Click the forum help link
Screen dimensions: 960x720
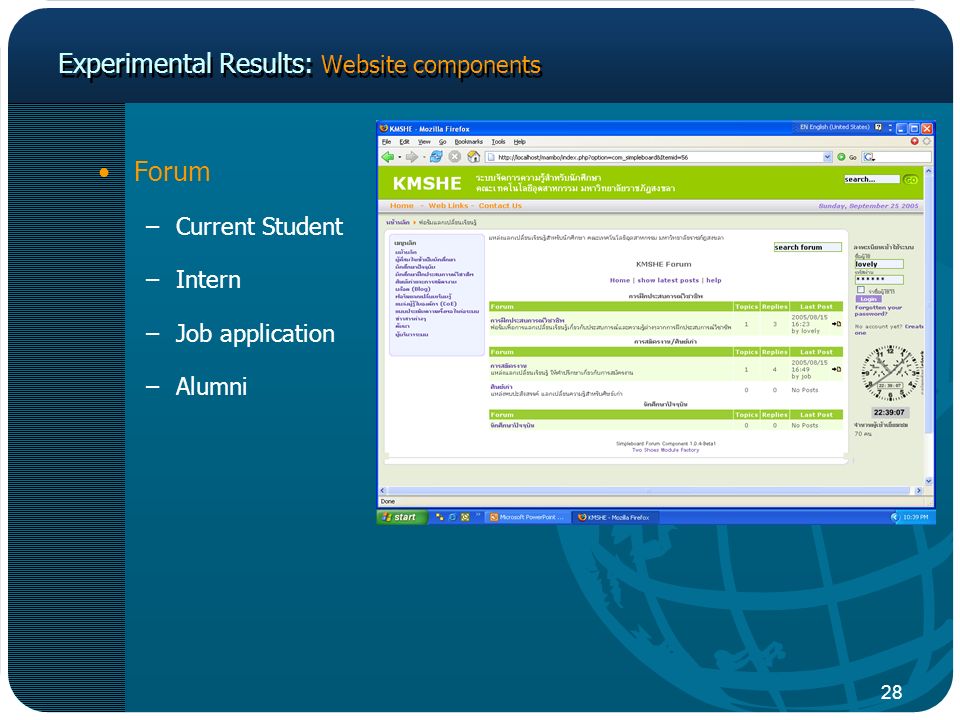click(x=714, y=280)
